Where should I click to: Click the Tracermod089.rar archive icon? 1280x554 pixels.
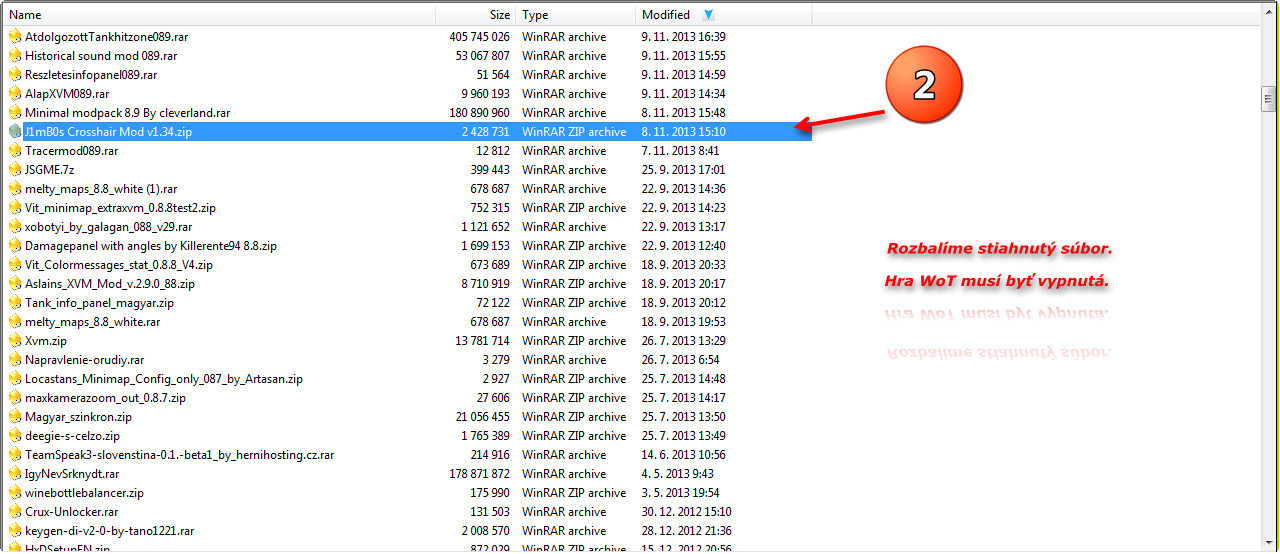pyautogui.click(x=14, y=151)
